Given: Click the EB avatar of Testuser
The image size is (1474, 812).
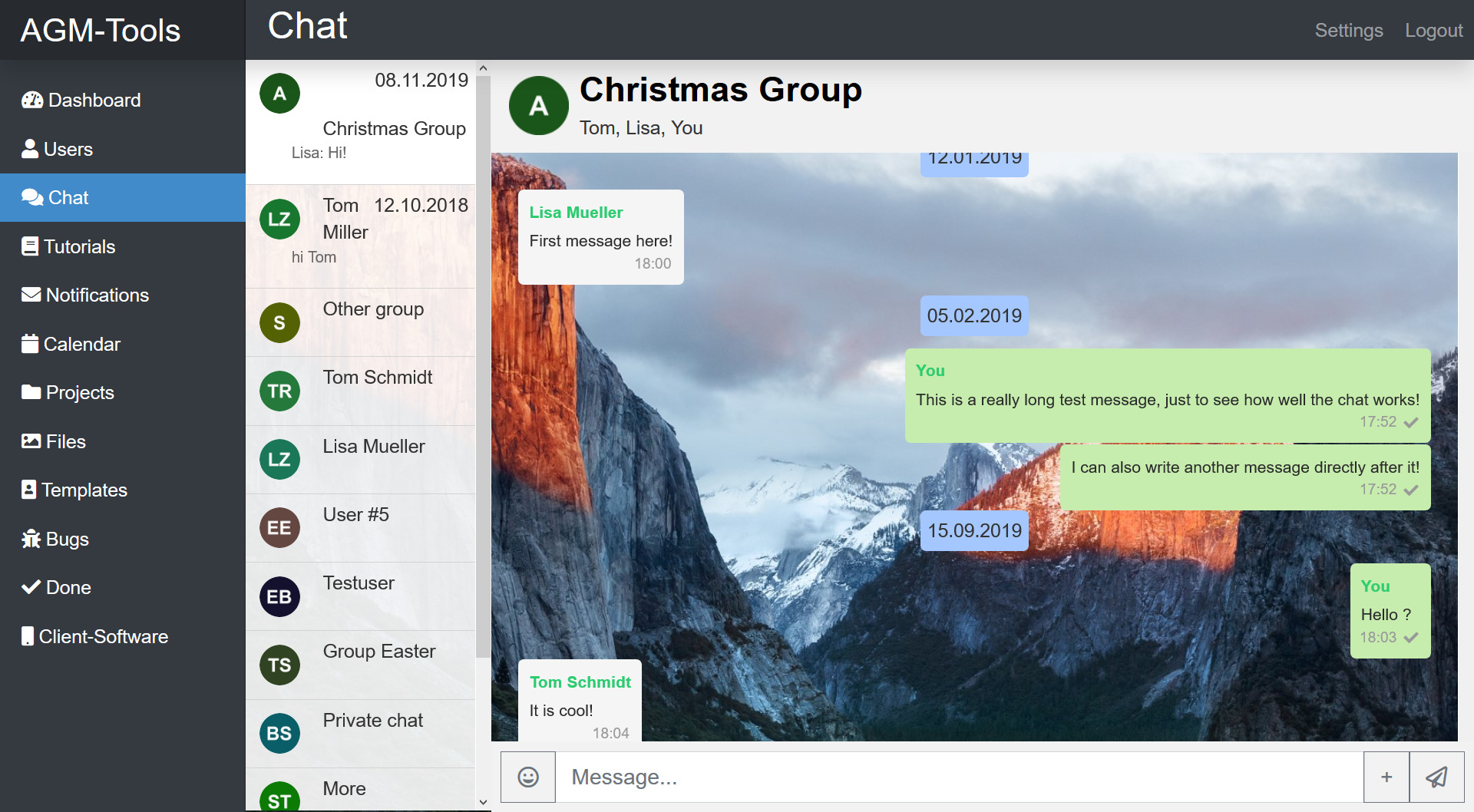Looking at the screenshot, I should 279,597.
